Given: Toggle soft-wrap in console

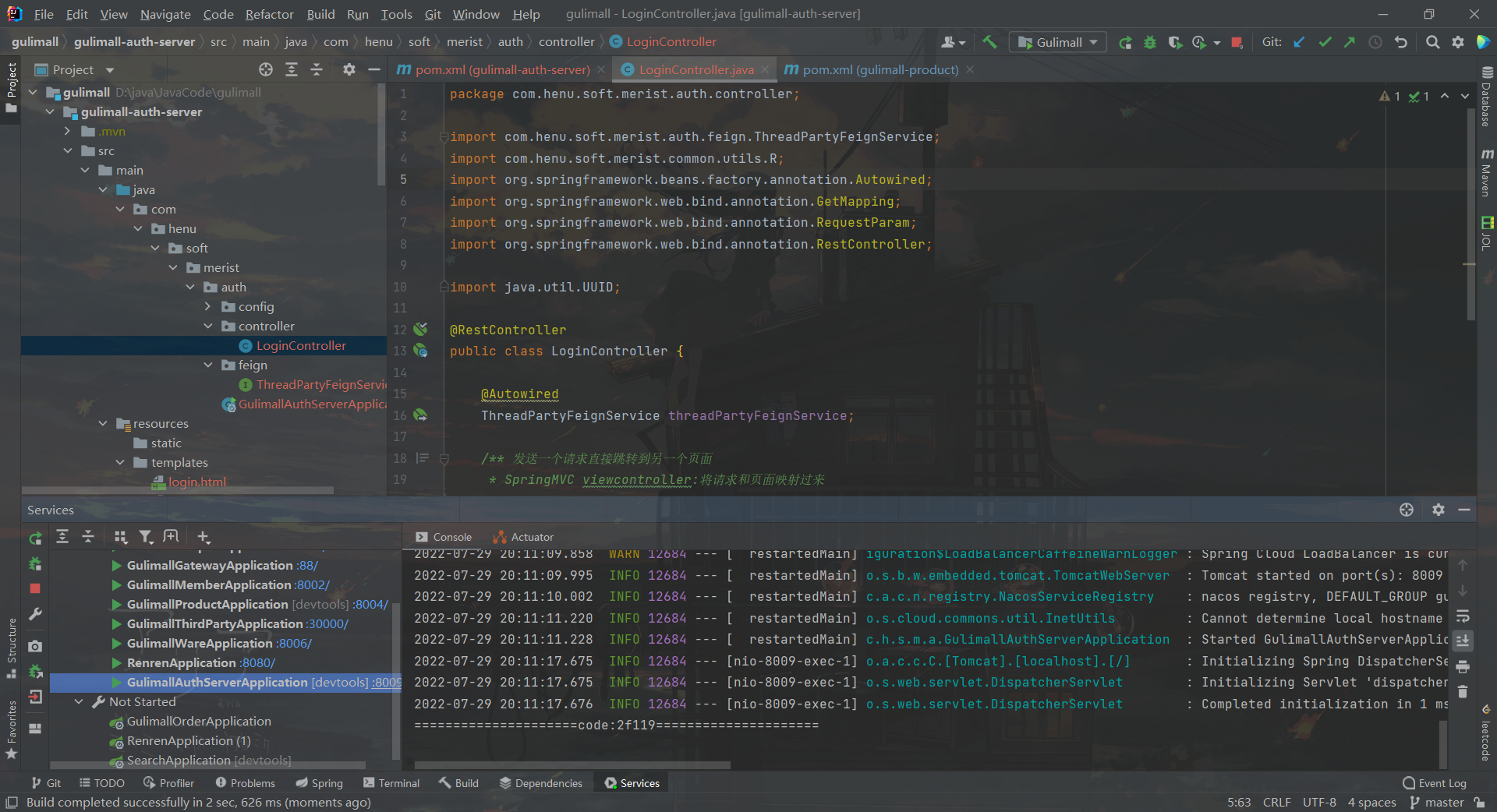Looking at the screenshot, I should pos(1463,616).
